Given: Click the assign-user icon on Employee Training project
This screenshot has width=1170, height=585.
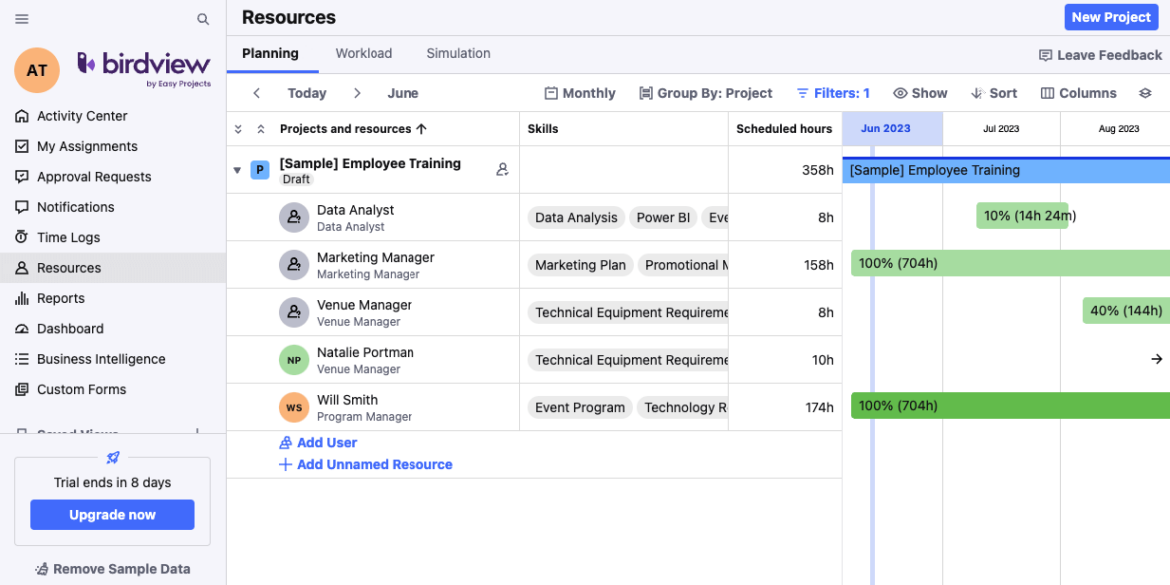Looking at the screenshot, I should 501,170.
